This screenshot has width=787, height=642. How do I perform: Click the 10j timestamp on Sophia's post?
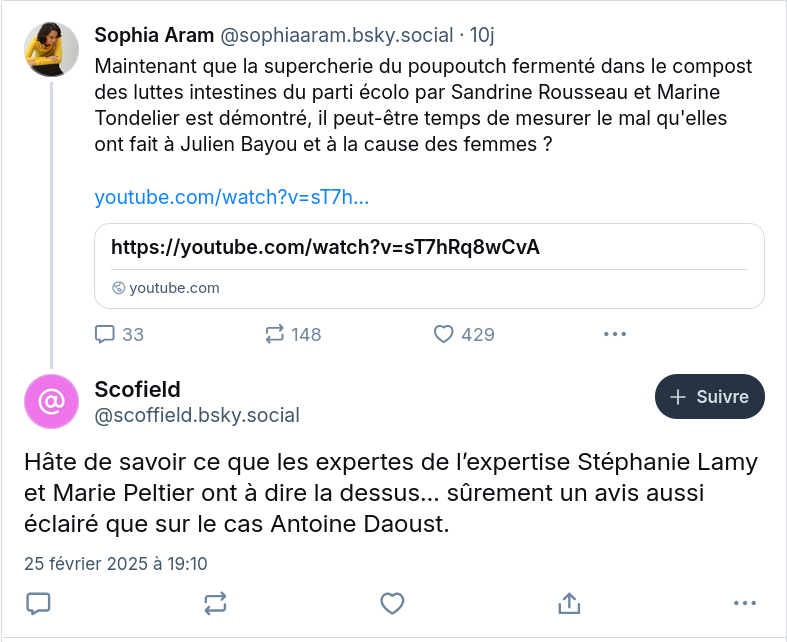pyautogui.click(x=482, y=36)
